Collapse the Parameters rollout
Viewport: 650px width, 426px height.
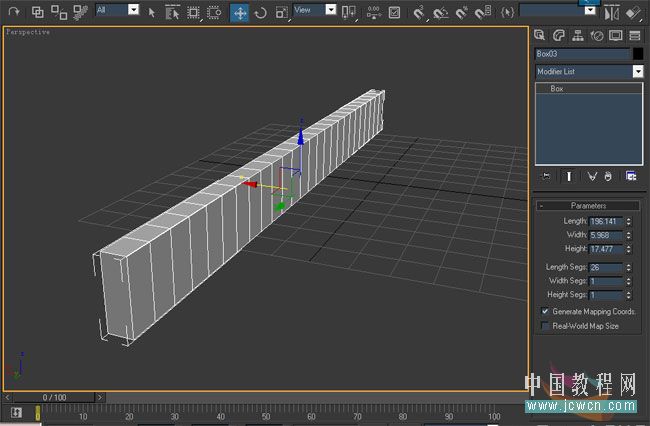[588, 206]
